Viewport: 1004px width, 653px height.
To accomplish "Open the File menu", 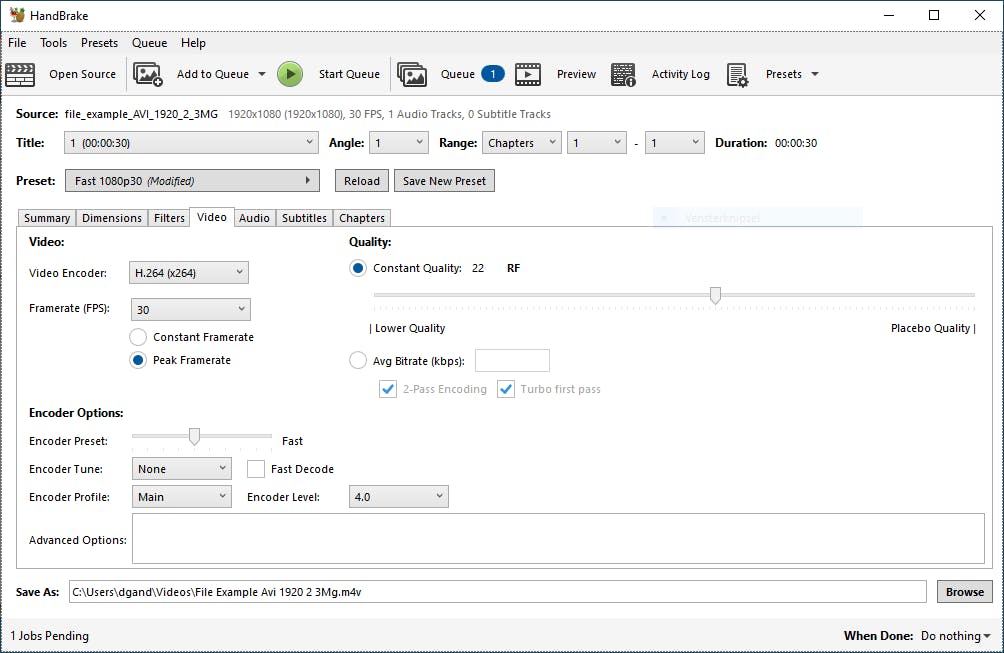I will tap(17, 43).
